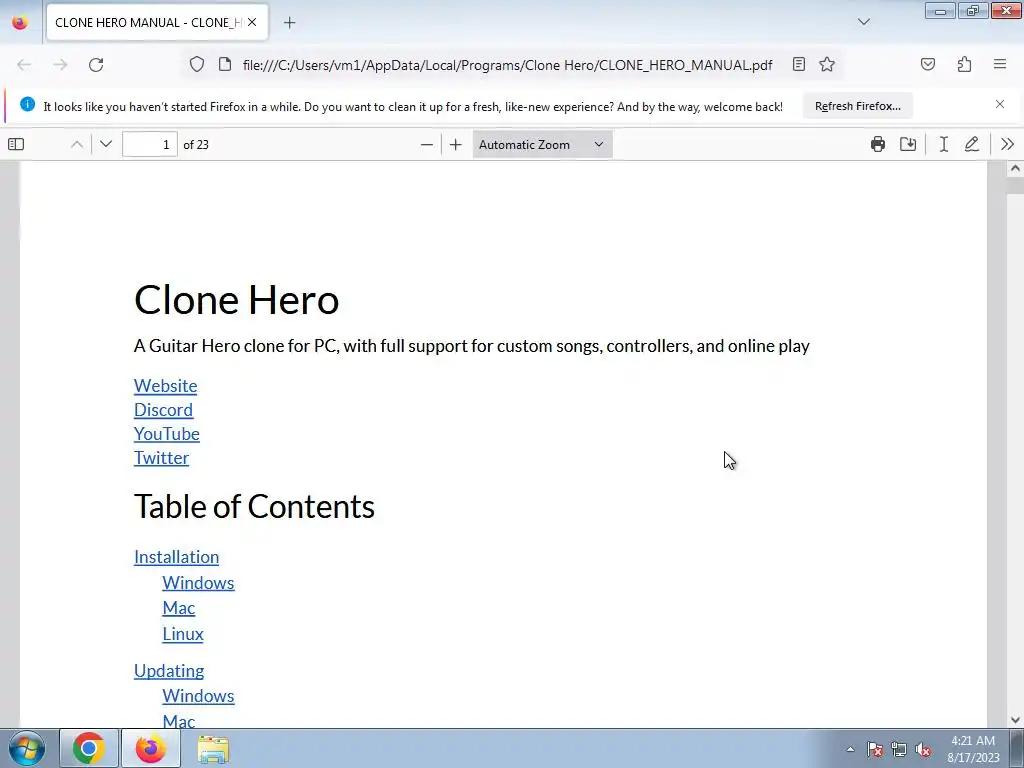Save to Pocket icon

[928, 64]
